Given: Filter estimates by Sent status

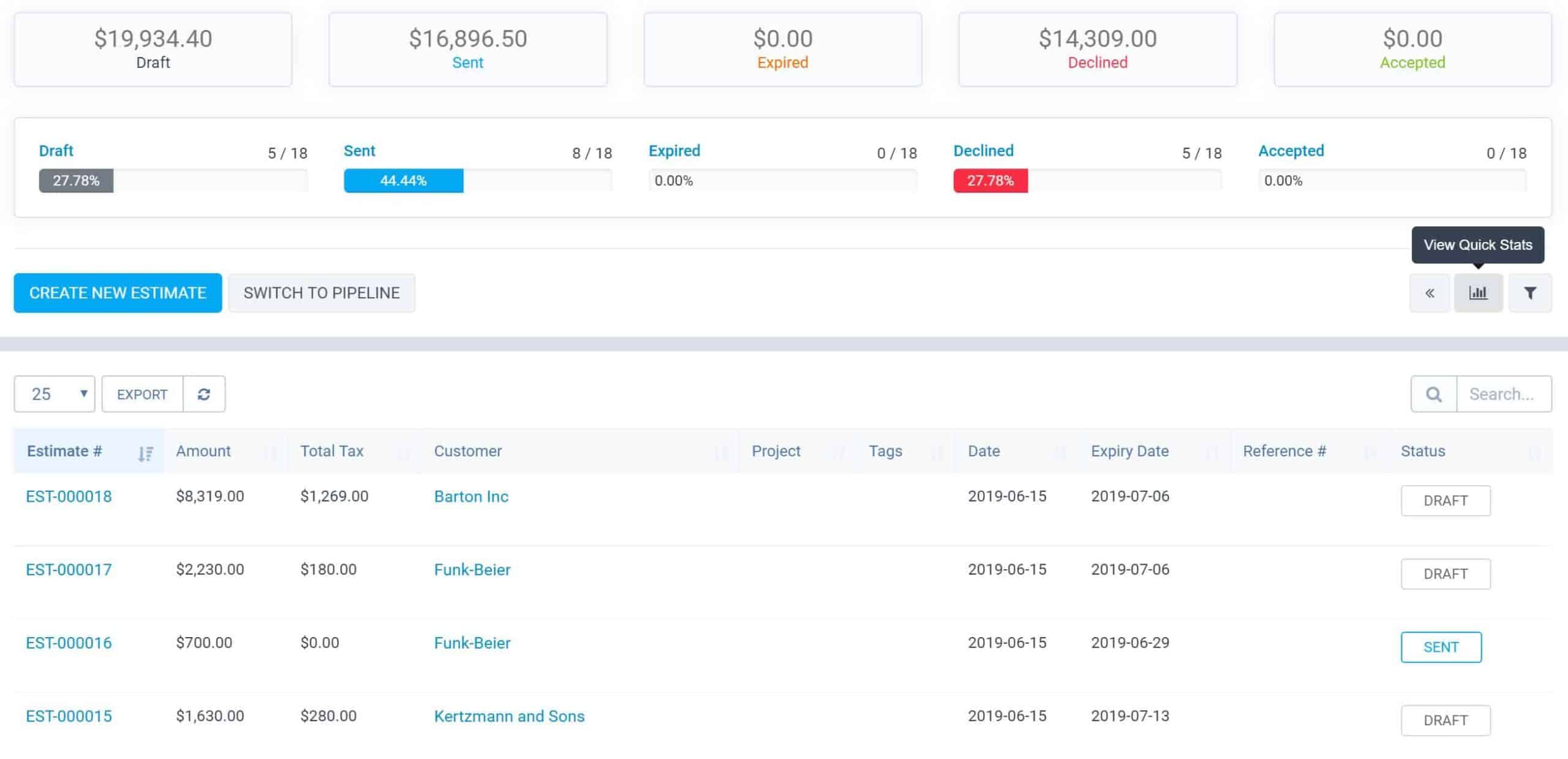Looking at the screenshot, I should pyautogui.click(x=360, y=151).
